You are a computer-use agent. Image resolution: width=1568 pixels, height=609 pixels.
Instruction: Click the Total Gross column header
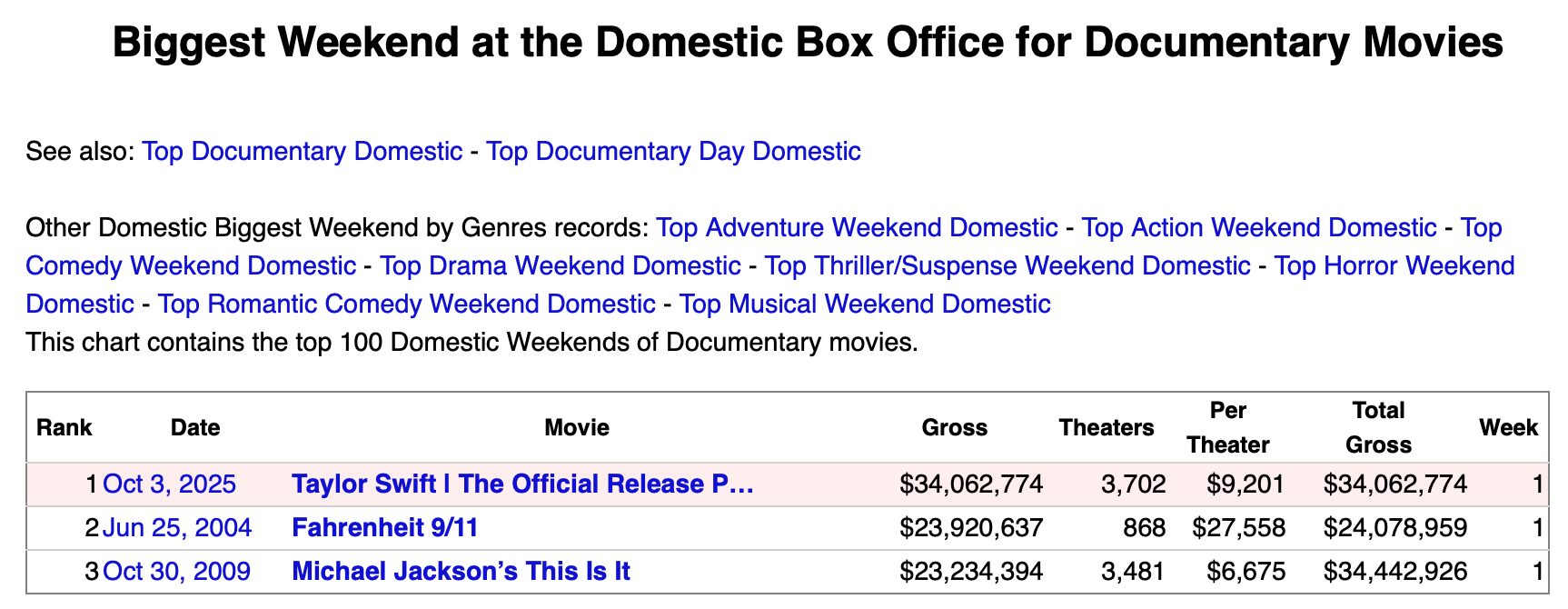pos(1378,428)
